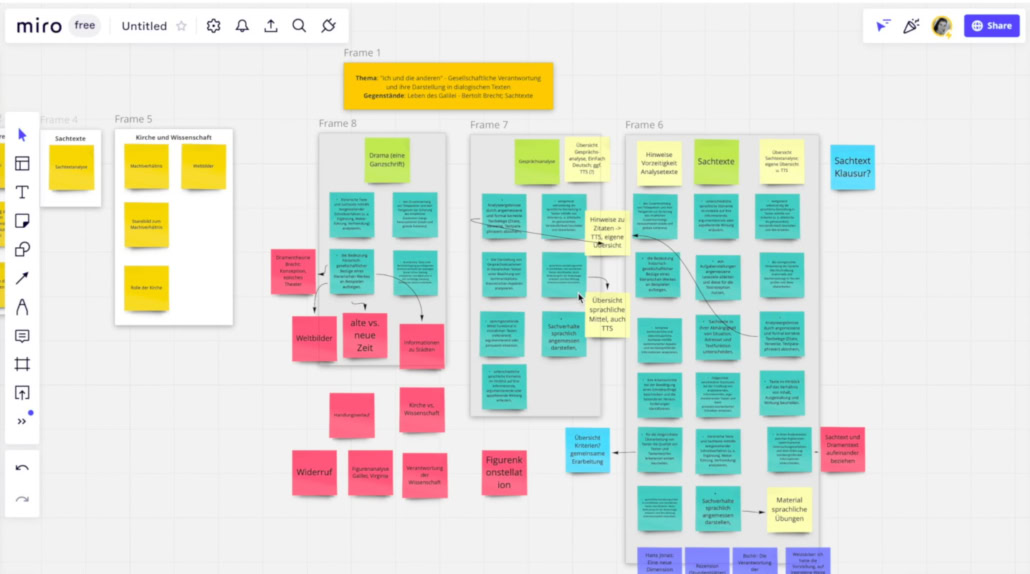This screenshot has height=574, width=1030.
Task: Select the orange Thema header note
Action: tap(448, 87)
